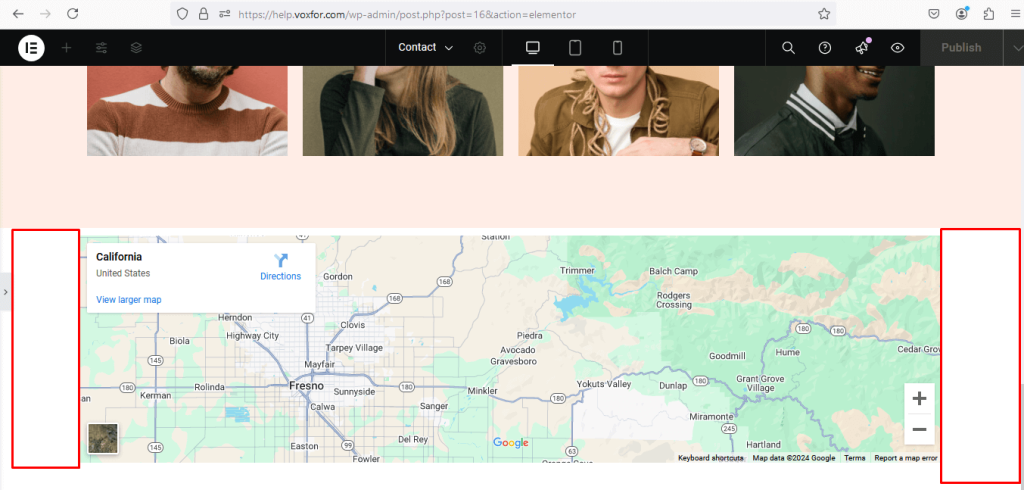Click California title in map card

119,257
